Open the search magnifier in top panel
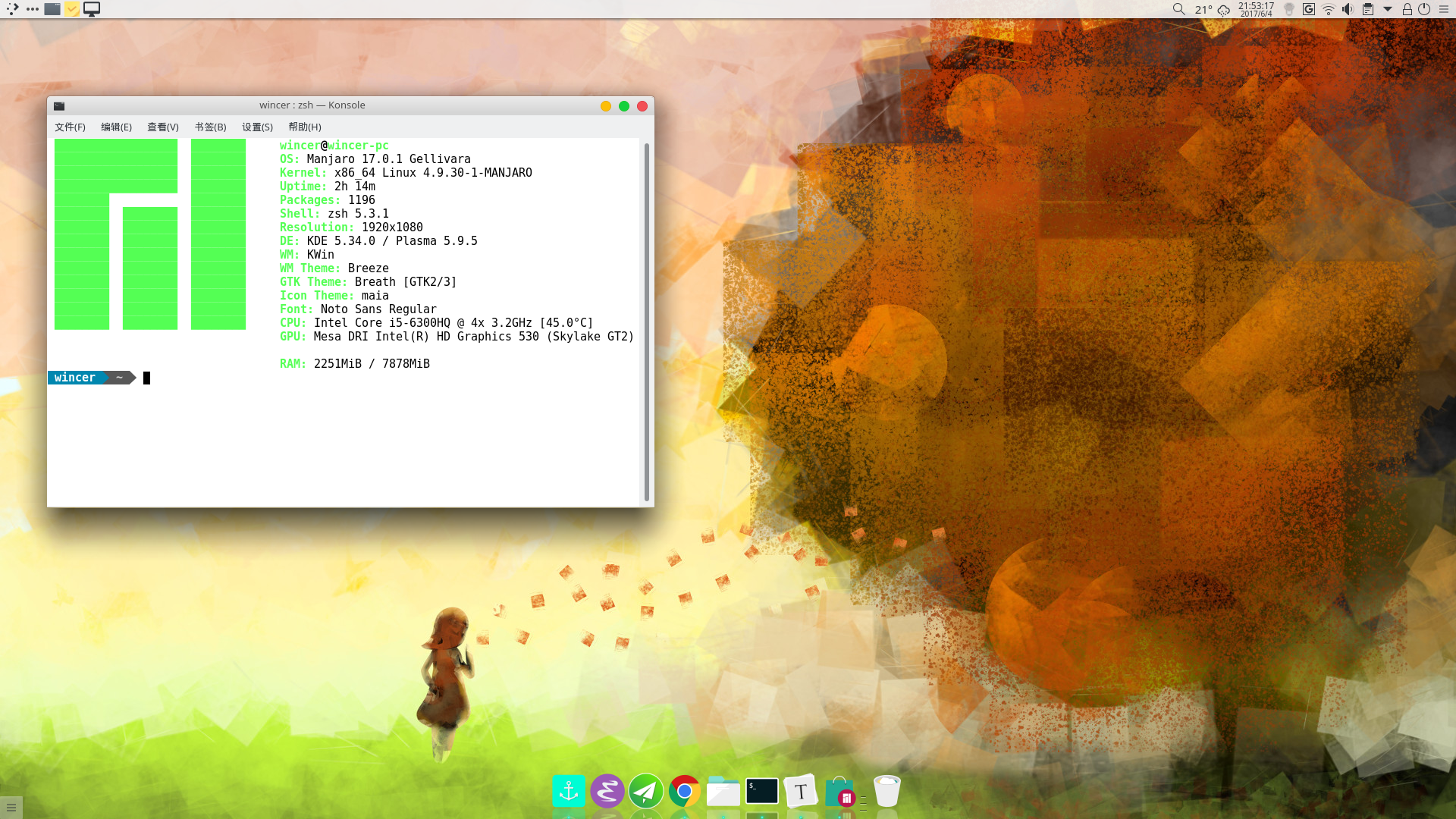 coord(1178,9)
